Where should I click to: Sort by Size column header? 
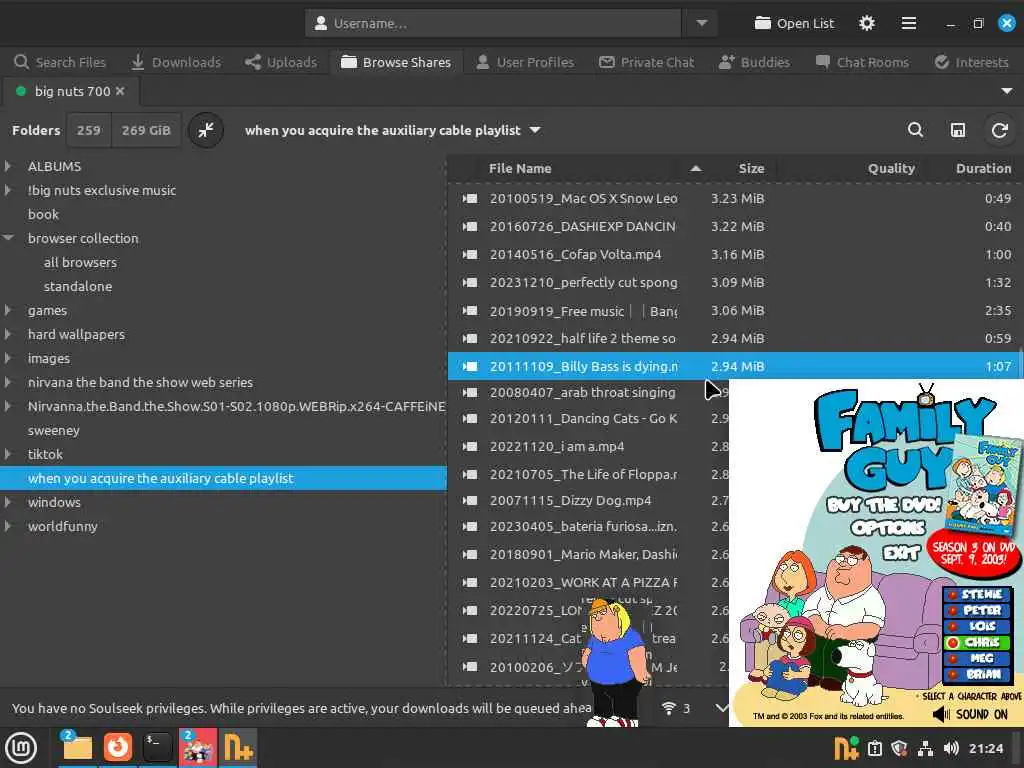[x=751, y=168]
